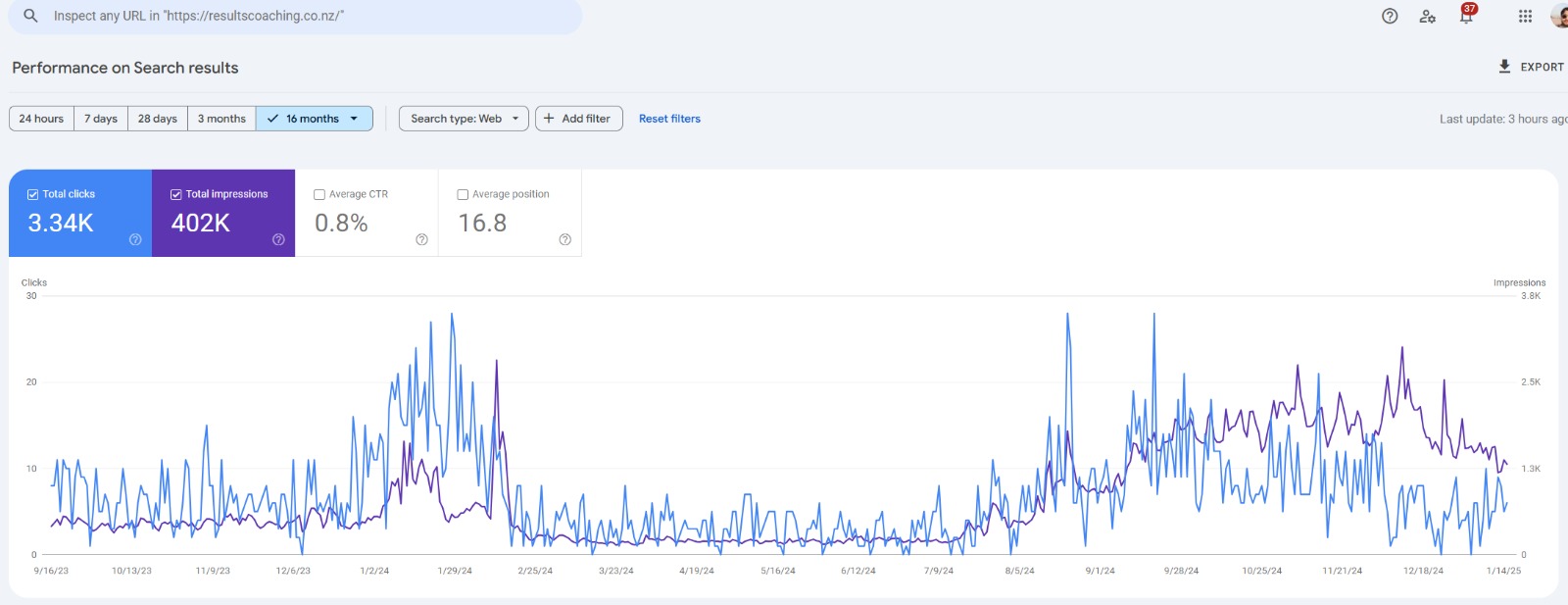
Task: Select the 28 days range tab
Action: [x=157, y=119]
